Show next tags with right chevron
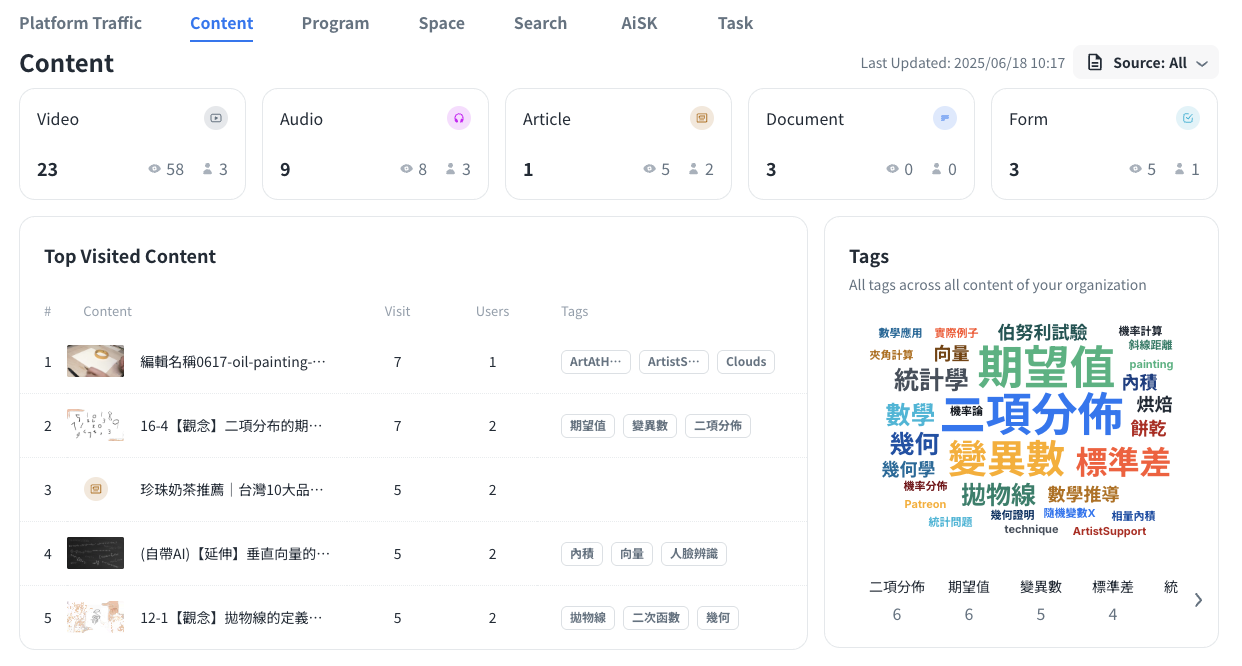The image size is (1242, 666). coord(1198,600)
